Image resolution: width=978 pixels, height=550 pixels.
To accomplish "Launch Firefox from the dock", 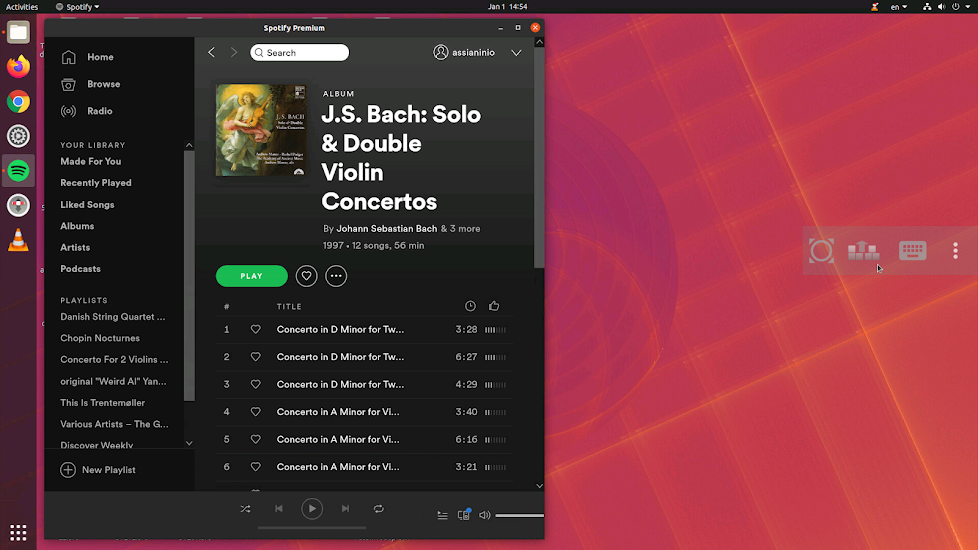I will [18, 66].
